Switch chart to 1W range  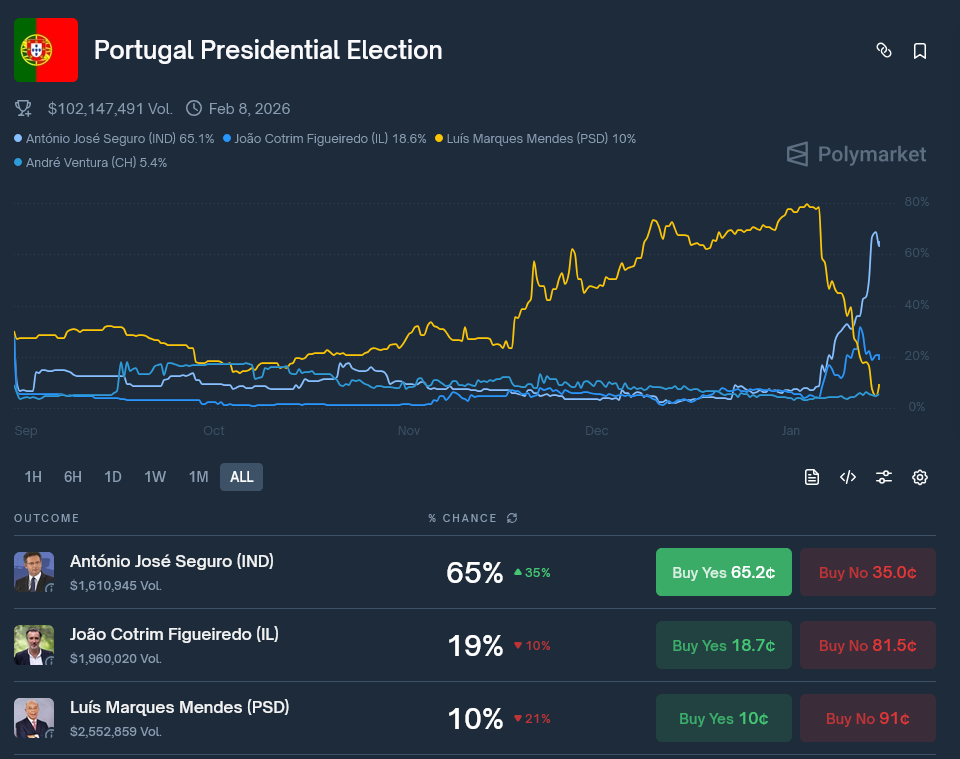(x=155, y=477)
